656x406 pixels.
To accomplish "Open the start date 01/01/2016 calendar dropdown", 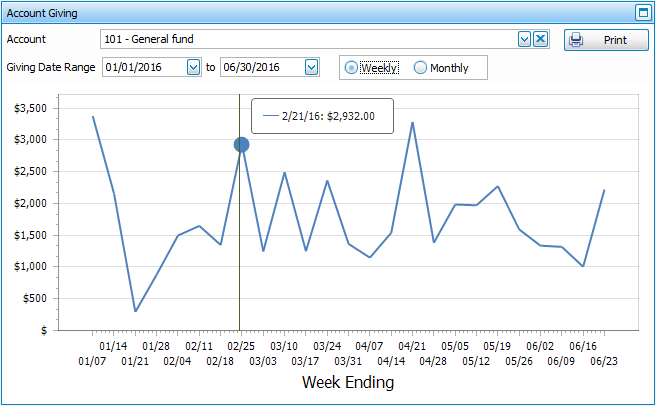I will pos(193,67).
